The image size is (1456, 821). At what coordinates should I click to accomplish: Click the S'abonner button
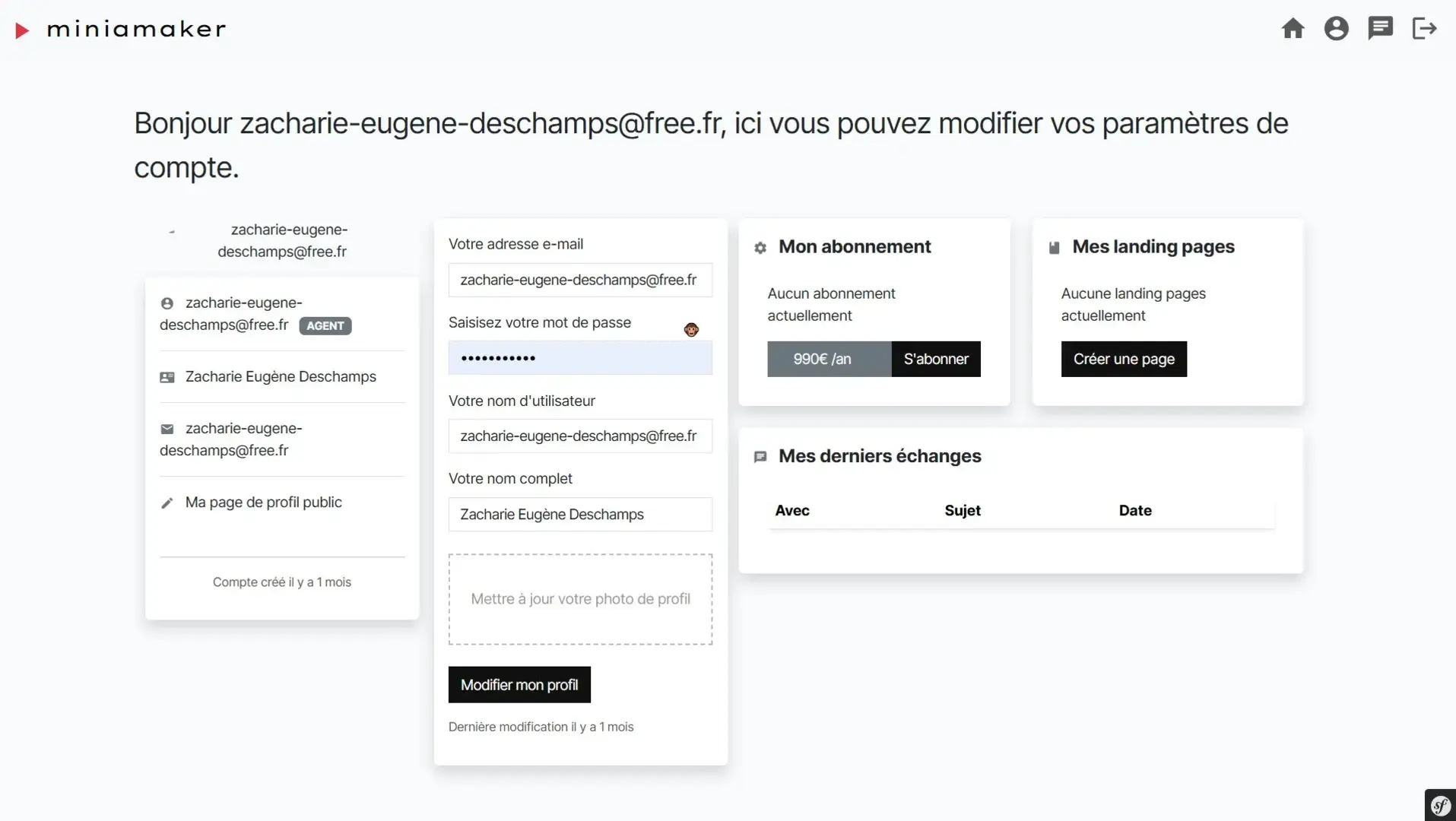[x=936, y=359]
